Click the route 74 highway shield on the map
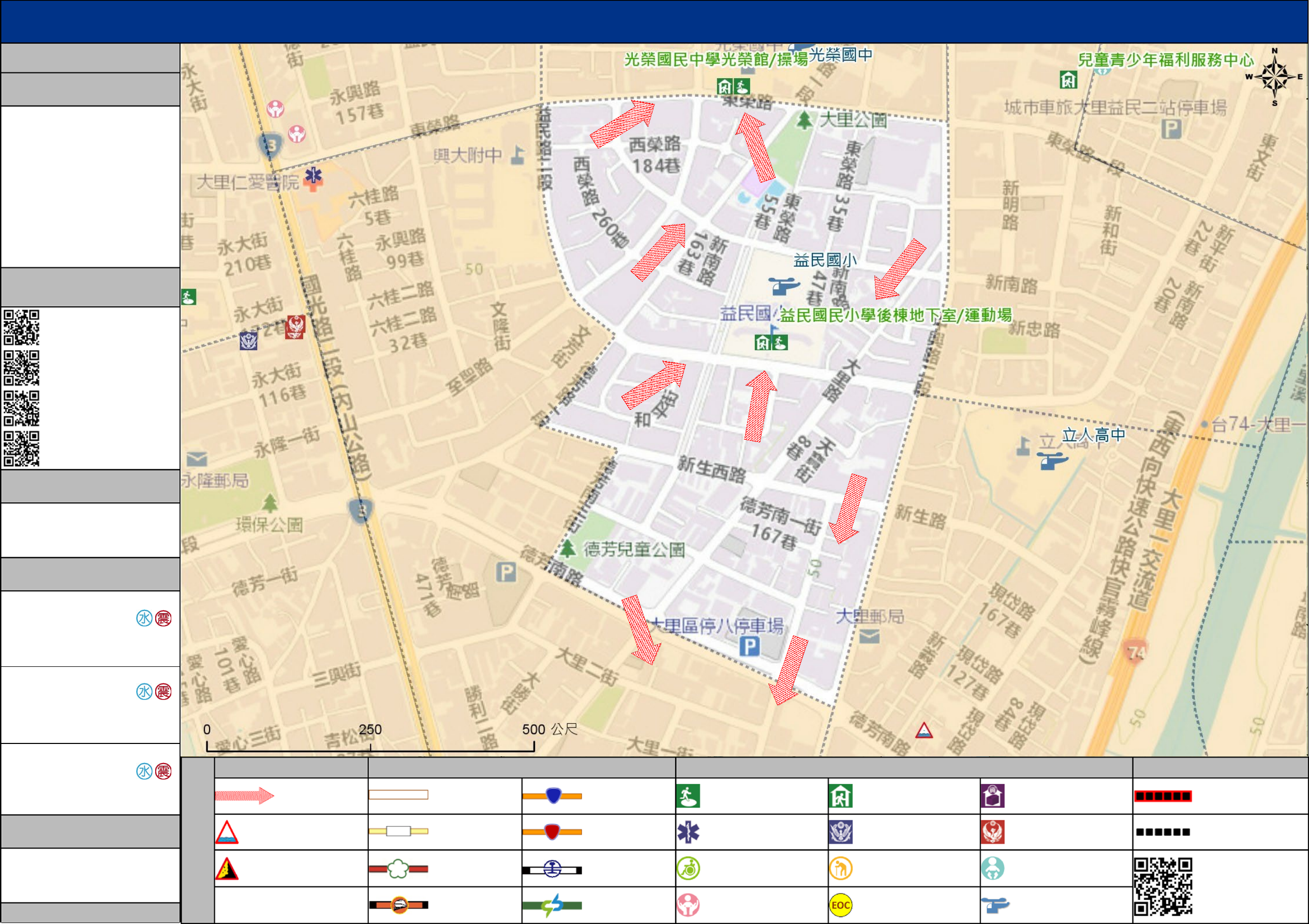The height and width of the screenshot is (924, 1309). [x=1136, y=651]
